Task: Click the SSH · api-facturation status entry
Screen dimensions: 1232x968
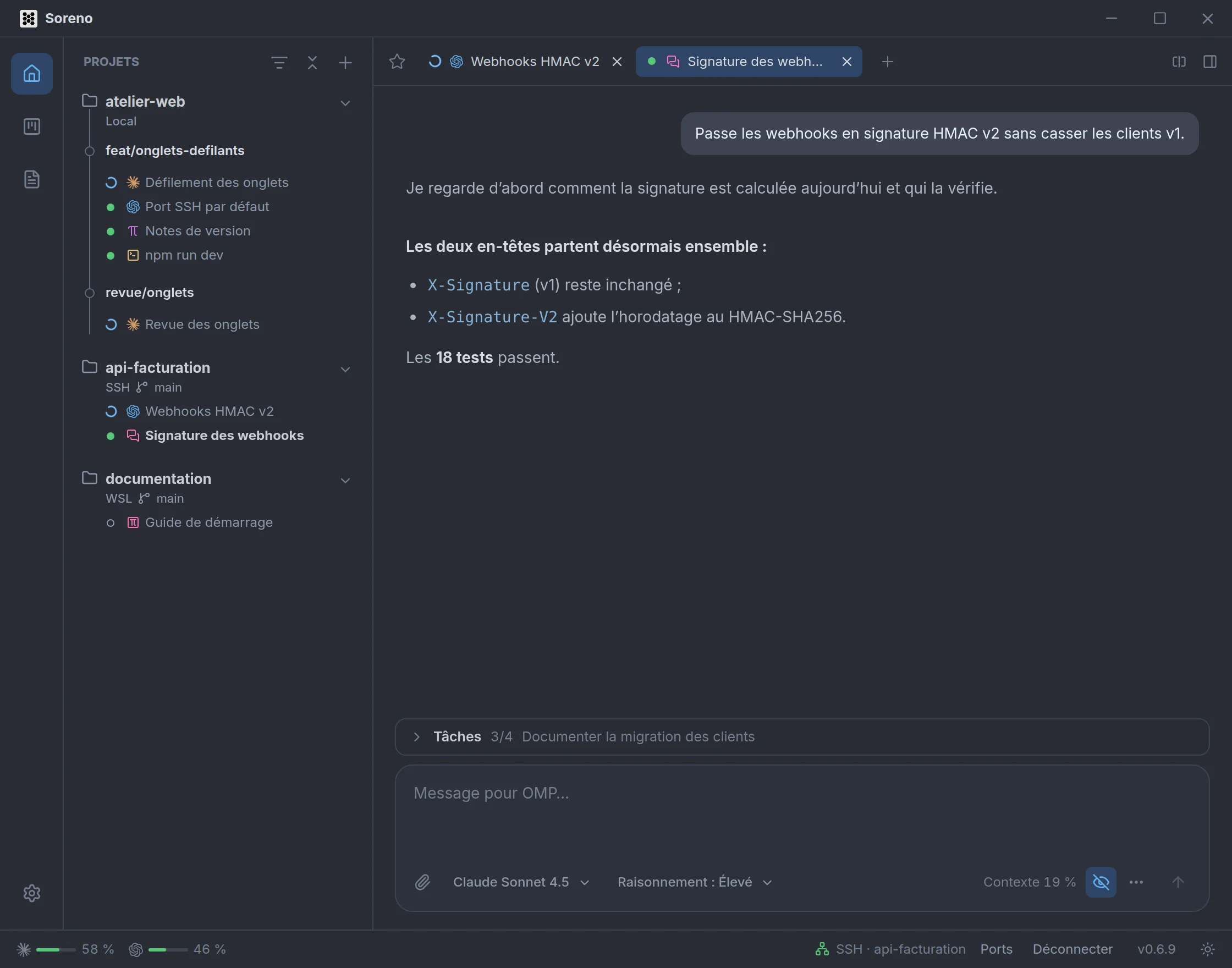Action: [890, 949]
